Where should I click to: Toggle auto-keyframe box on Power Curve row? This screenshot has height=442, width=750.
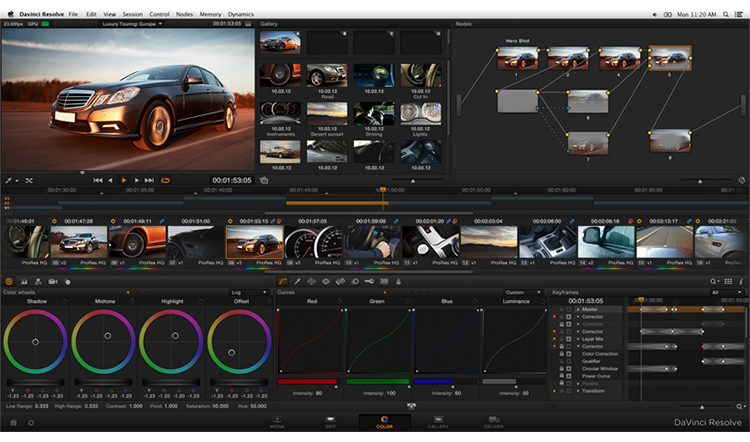tap(568, 376)
